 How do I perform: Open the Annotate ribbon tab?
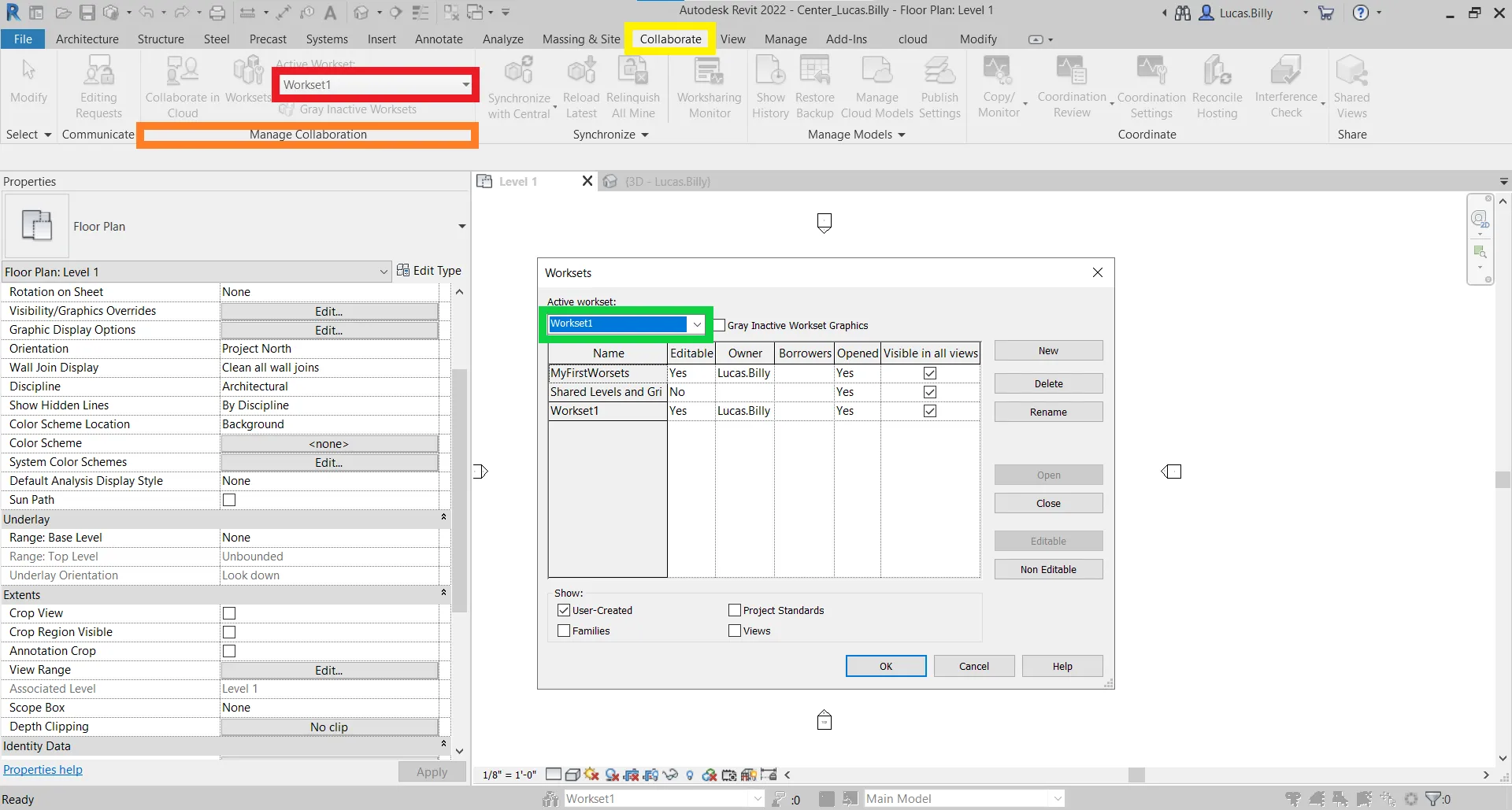(x=439, y=39)
